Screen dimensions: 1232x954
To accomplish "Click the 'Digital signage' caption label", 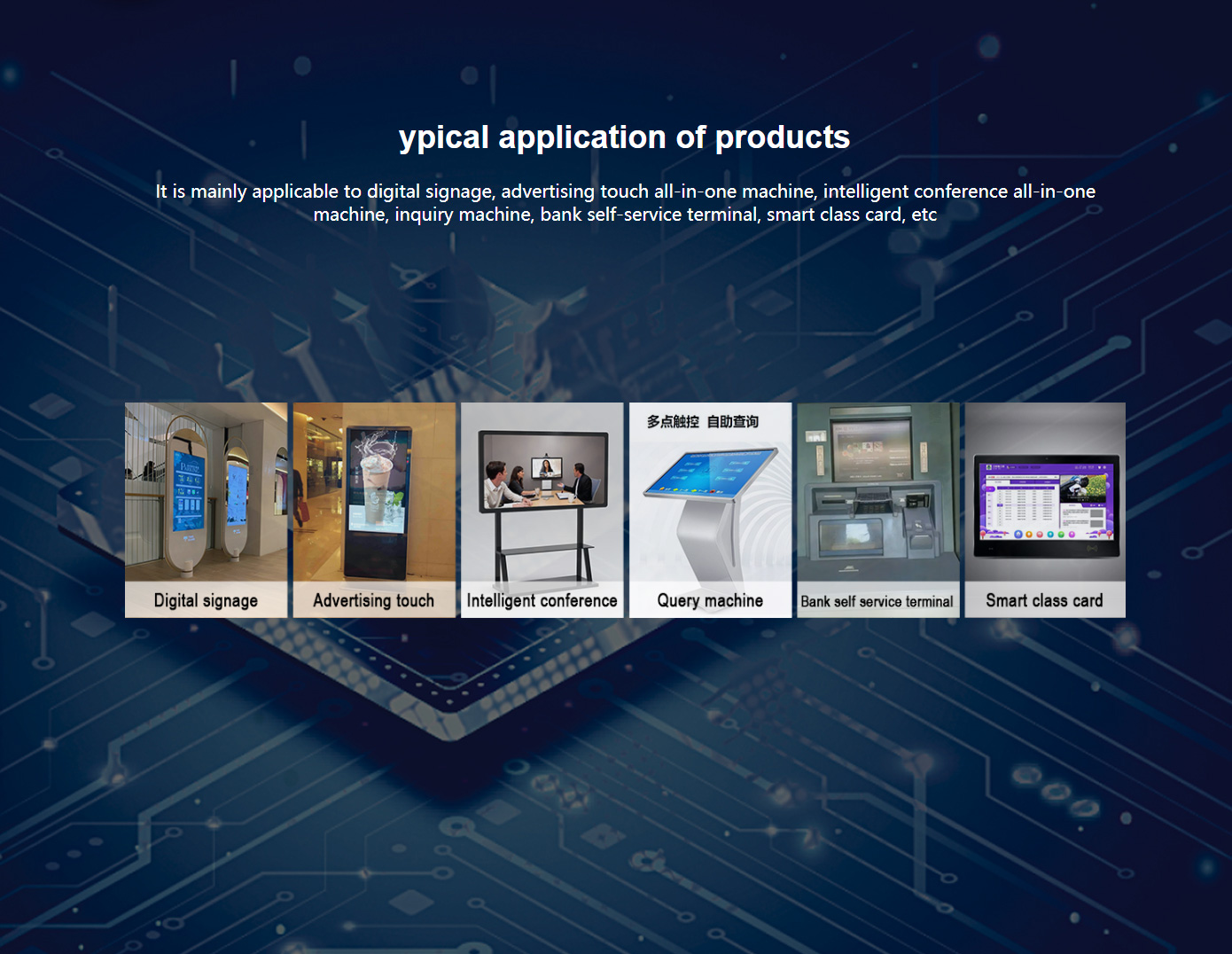I will (206, 600).
